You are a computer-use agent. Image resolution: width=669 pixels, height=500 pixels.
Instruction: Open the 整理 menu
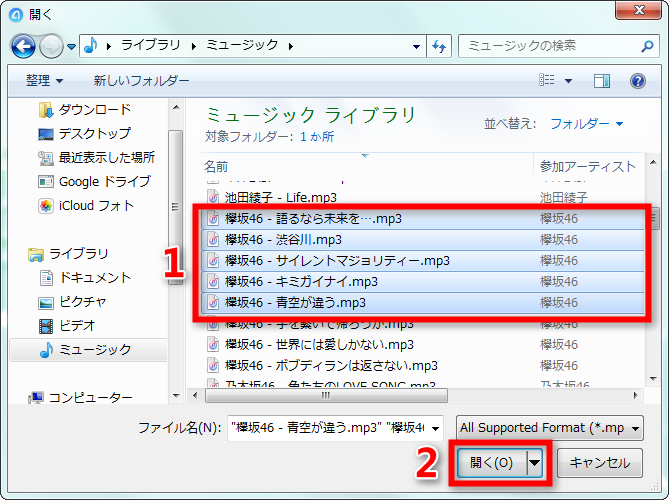coord(44,80)
